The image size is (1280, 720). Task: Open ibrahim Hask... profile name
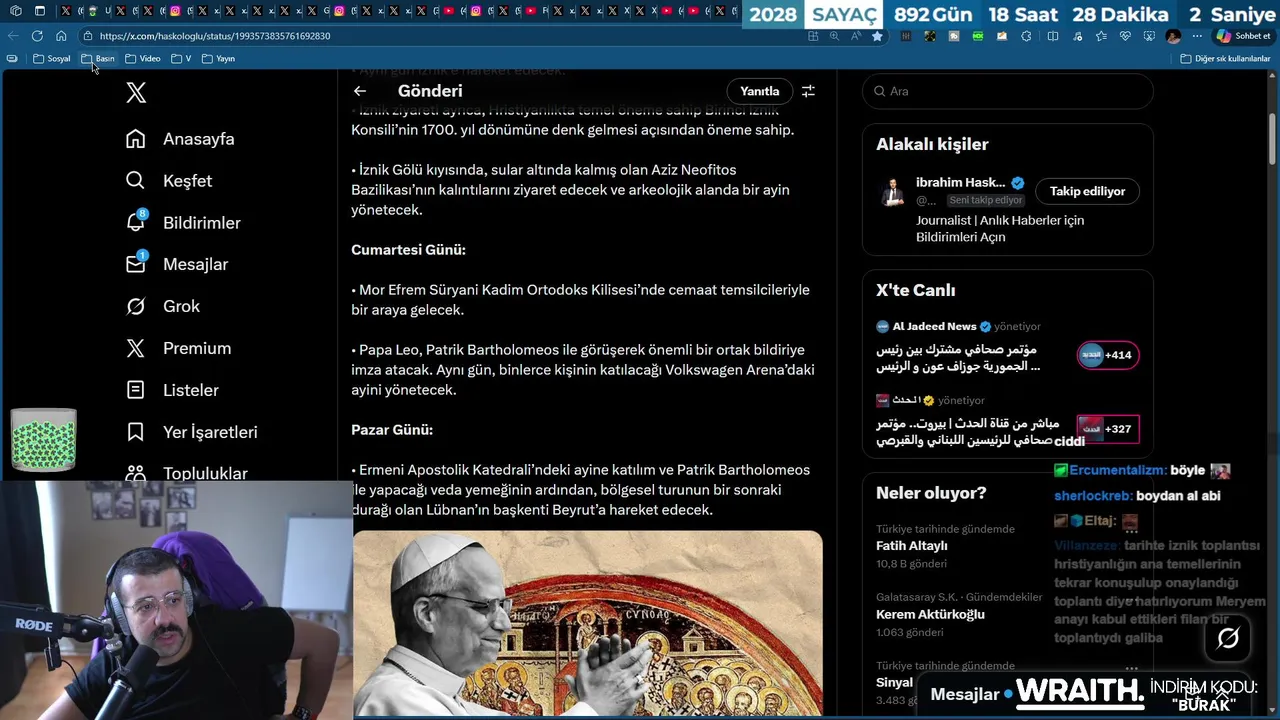pyautogui.click(x=960, y=182)
